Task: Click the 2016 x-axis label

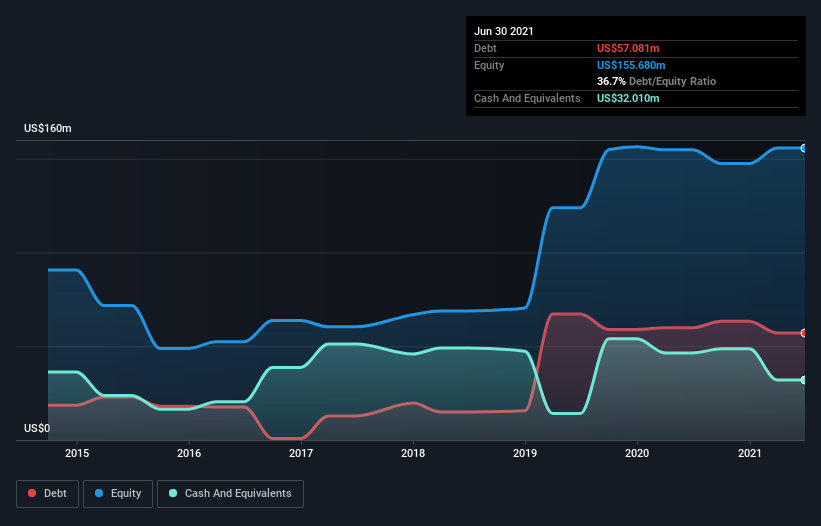Action: tap(189, 453)
